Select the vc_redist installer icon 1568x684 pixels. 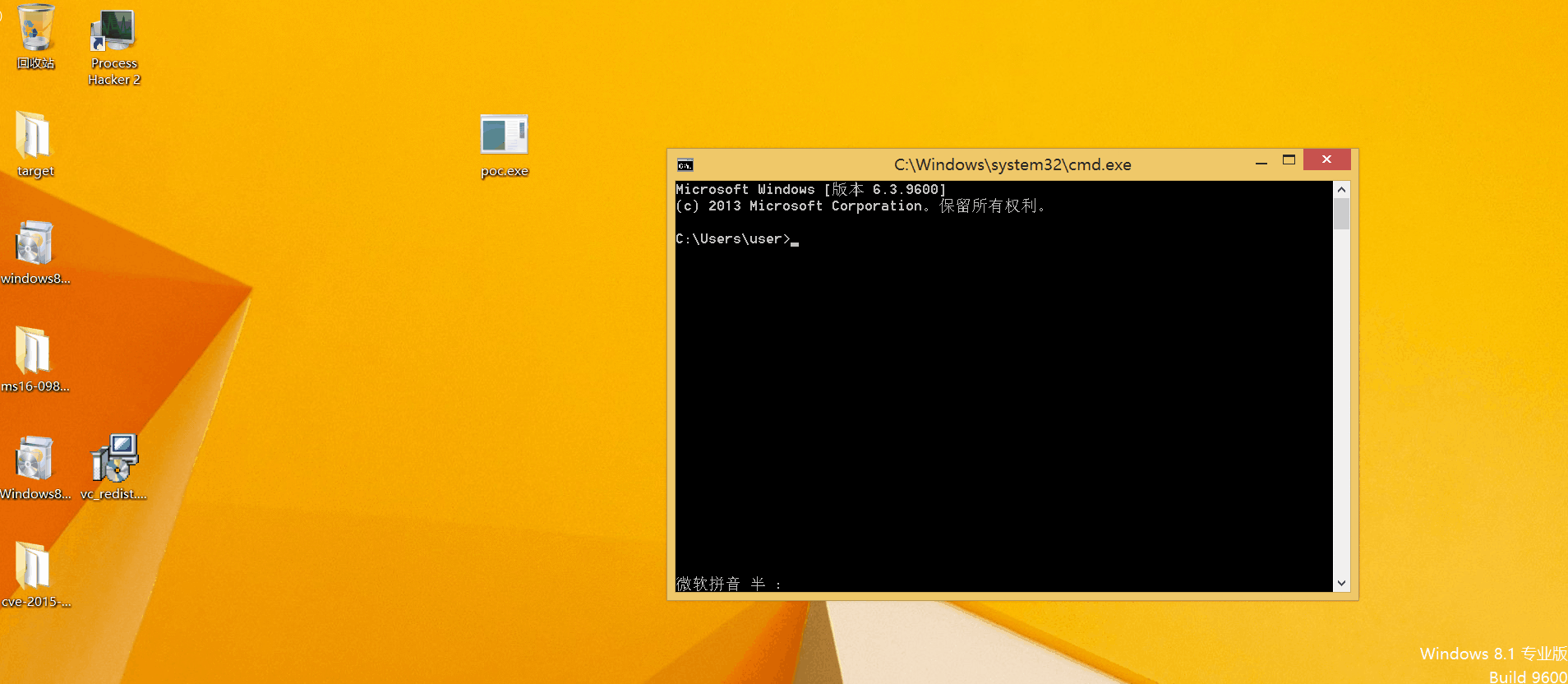pos(114,460)
